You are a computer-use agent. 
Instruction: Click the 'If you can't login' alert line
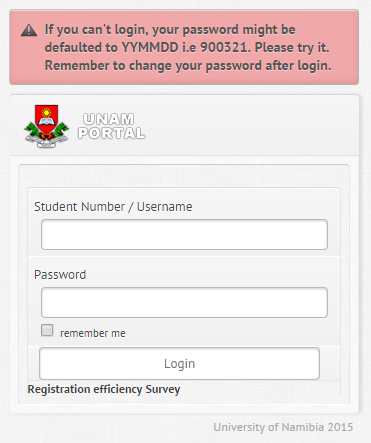[x=170, y=29]
